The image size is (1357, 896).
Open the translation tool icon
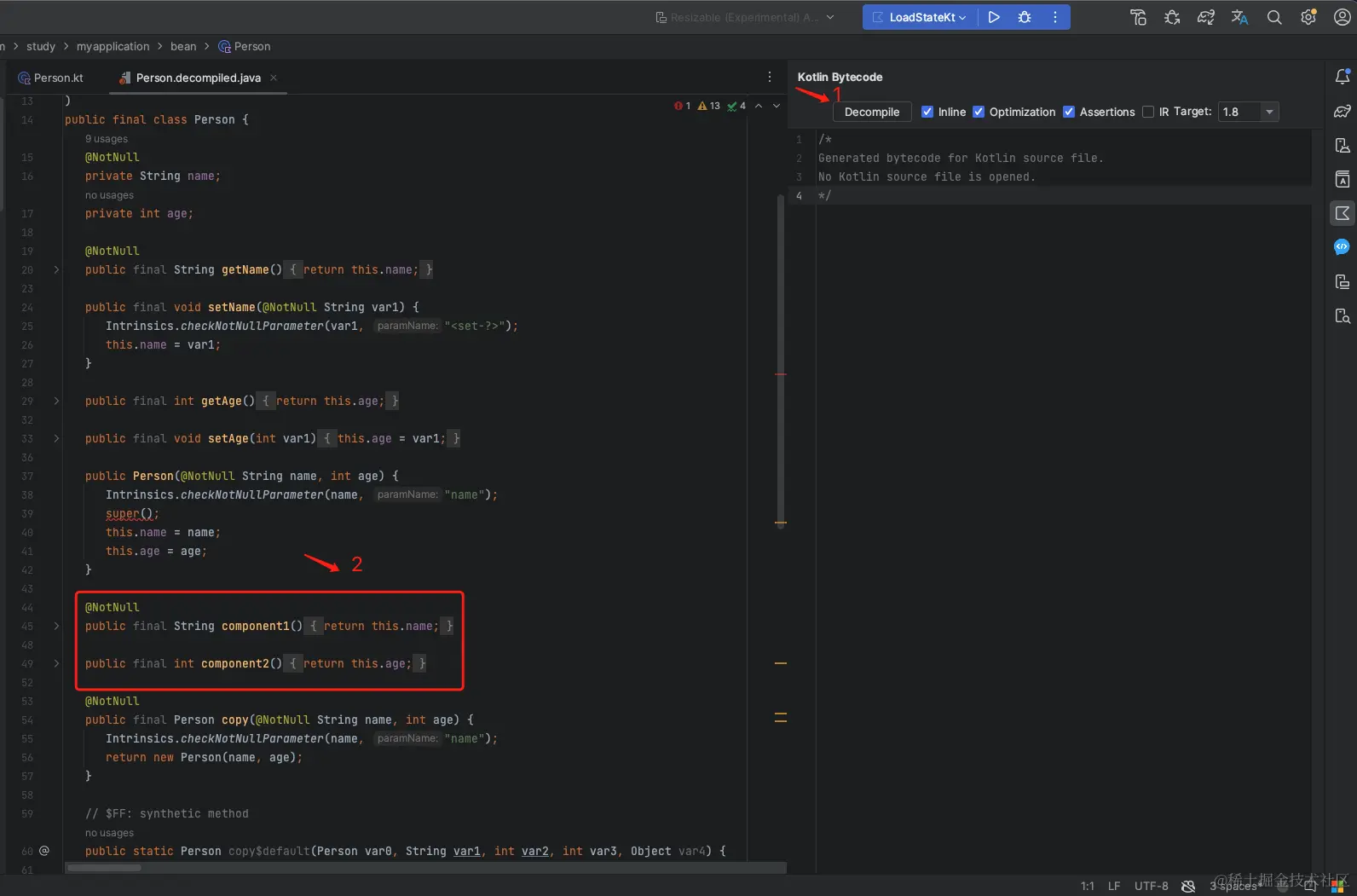(1240, 17)
